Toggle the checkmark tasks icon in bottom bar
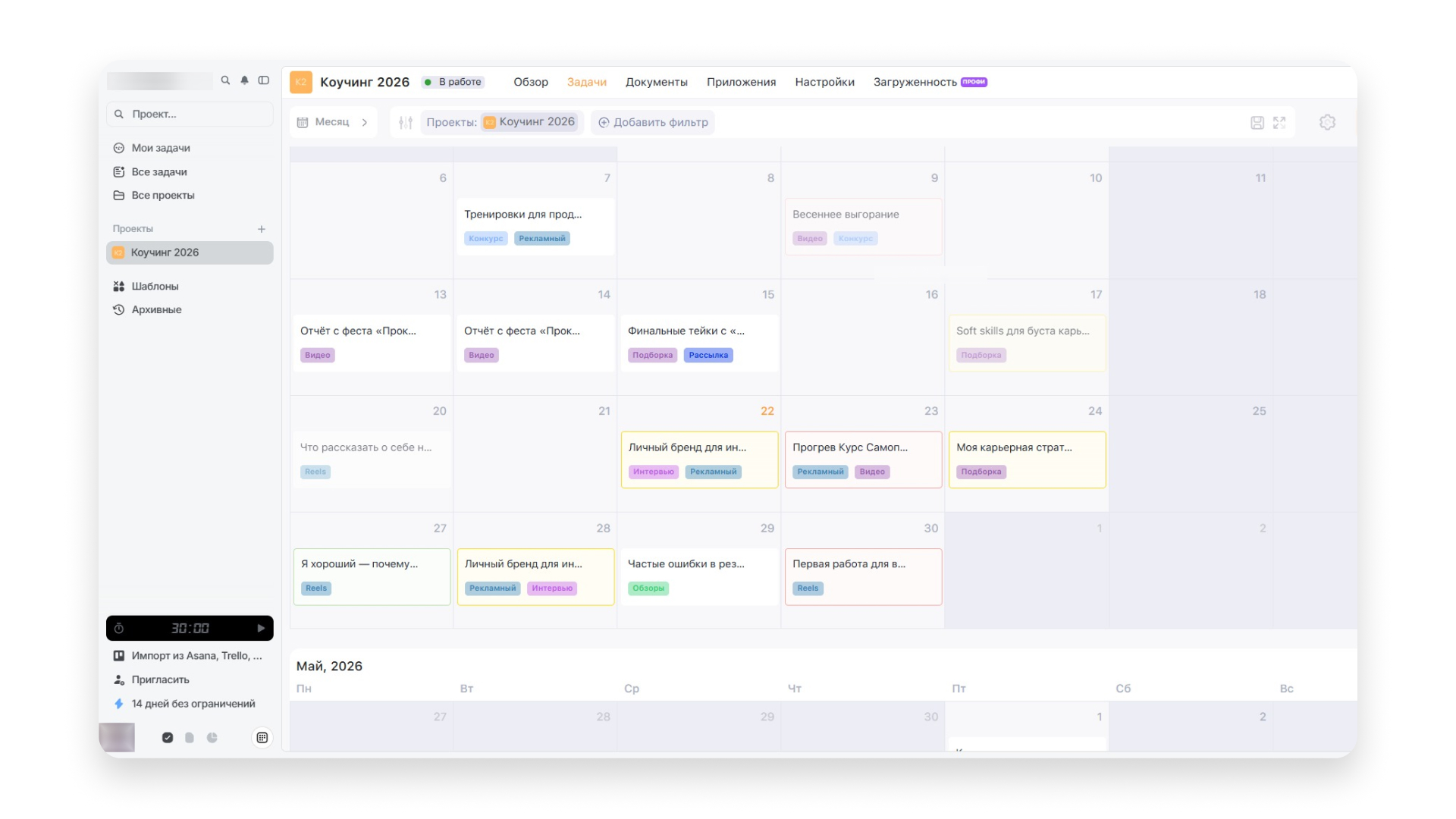1456x819 pixels. [x=168, y=737]
